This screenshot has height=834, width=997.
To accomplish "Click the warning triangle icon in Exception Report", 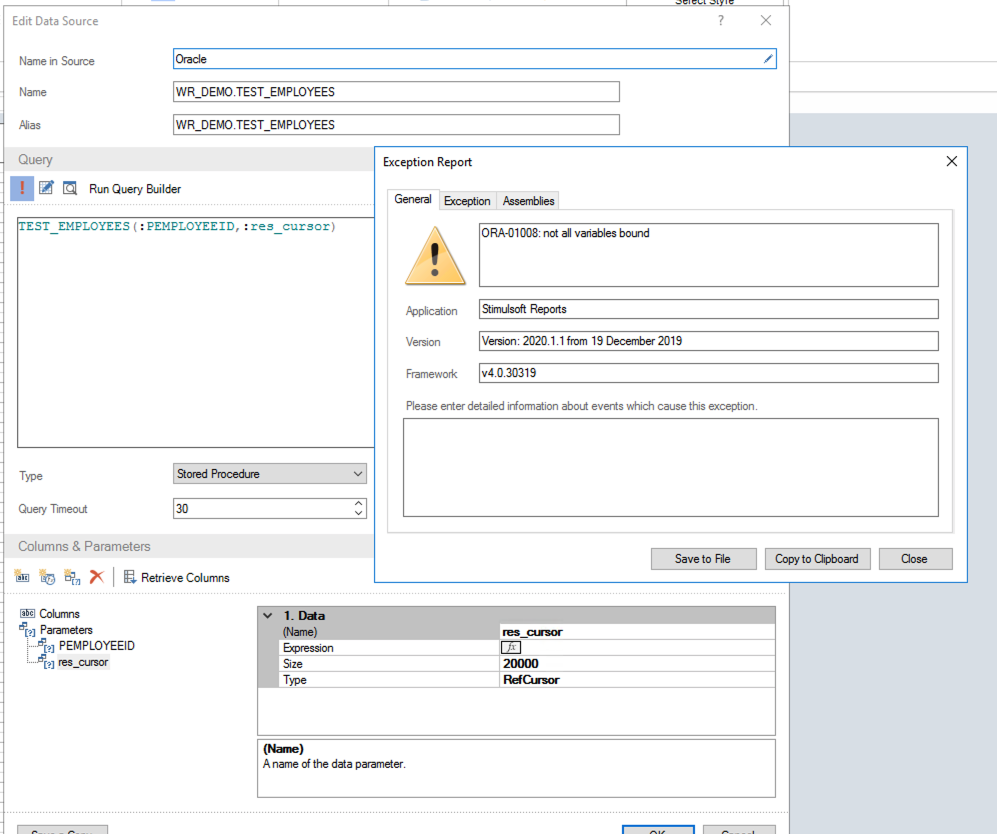I will pyautogui.click(x=435, y=256).
